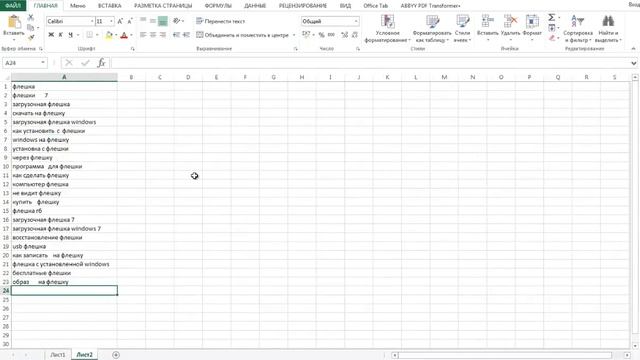Open number format Общий dropdown
Image resolution: width=640 pixels, height=360 pixels.
coord(356,21)
